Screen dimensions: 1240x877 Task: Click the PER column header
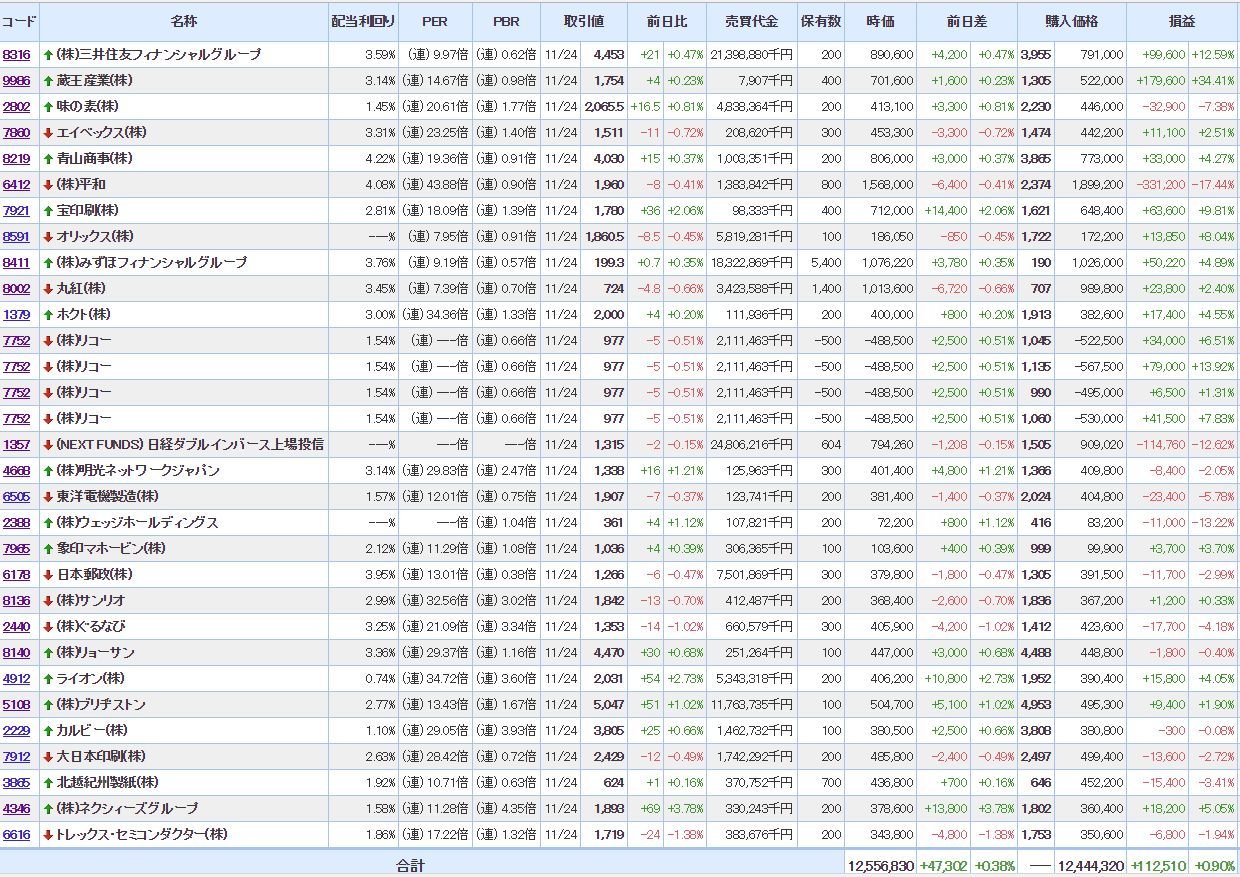[434, 21]
